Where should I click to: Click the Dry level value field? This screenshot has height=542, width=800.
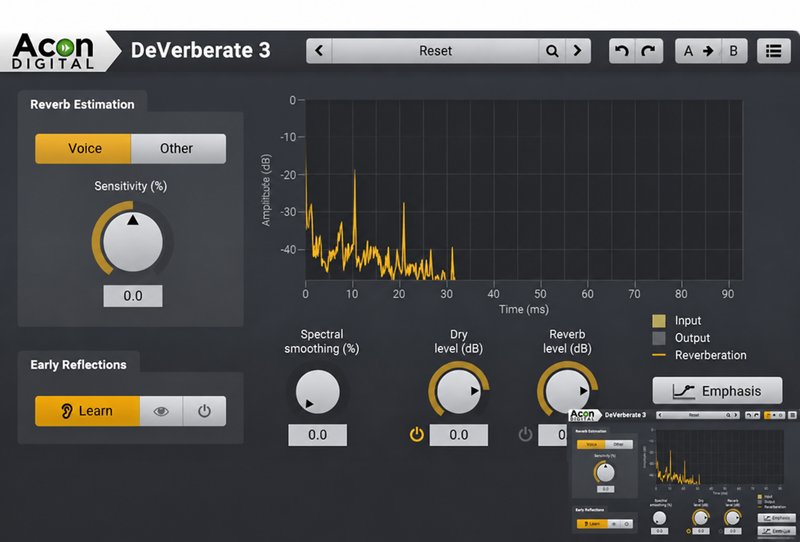(458, 435)
